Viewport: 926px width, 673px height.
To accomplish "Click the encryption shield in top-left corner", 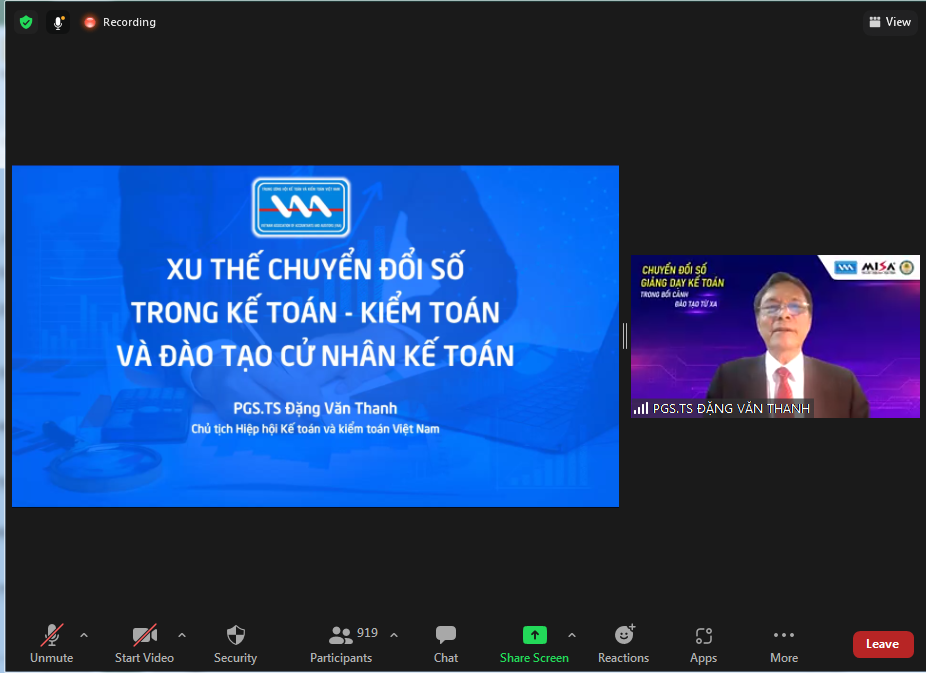I will [x=26, y=21].
